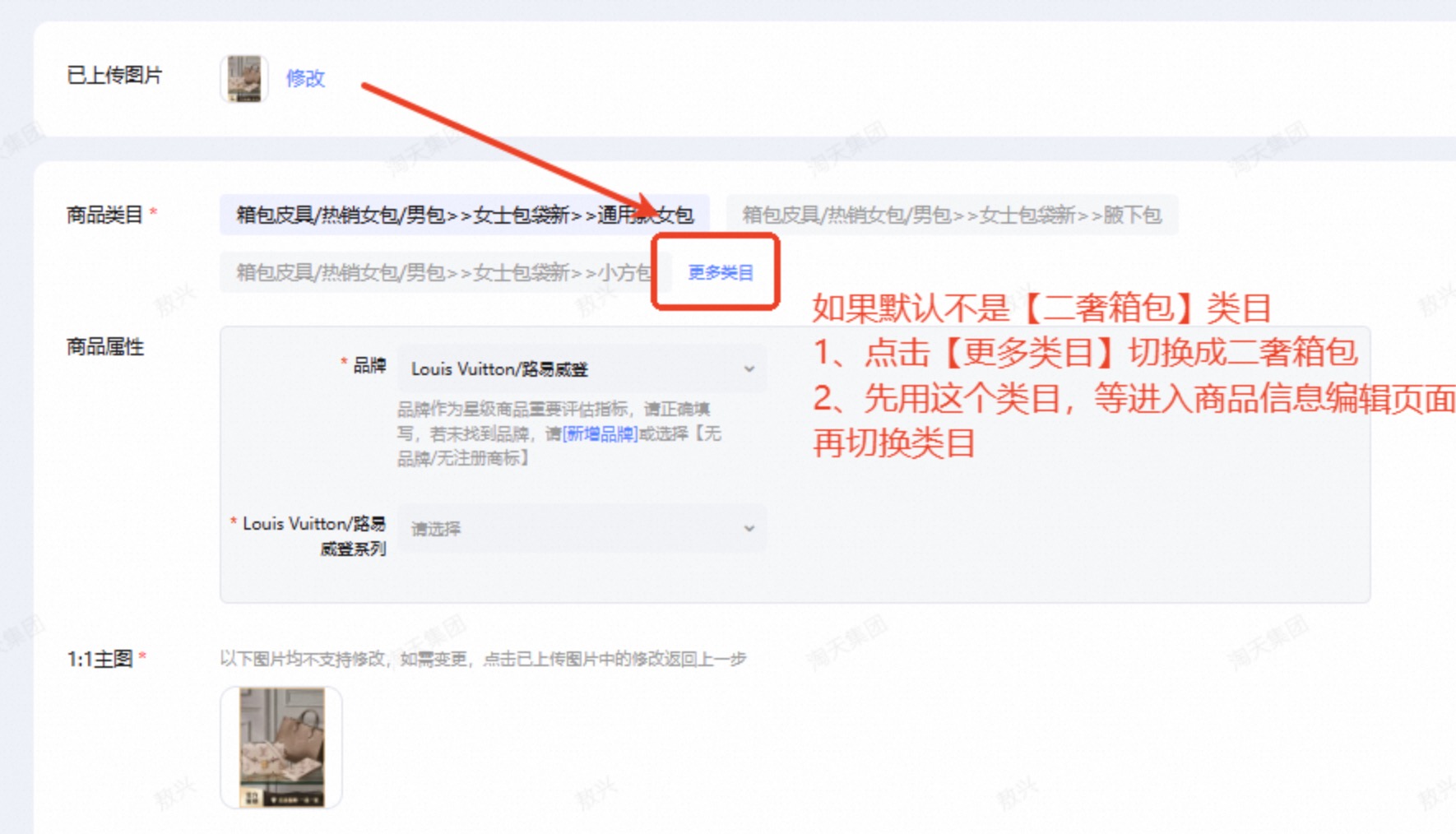The height and width of the screenshot is (834, 1456).
Task: Click the 修改 link next to uploaded image
Action: coord(305,78)
